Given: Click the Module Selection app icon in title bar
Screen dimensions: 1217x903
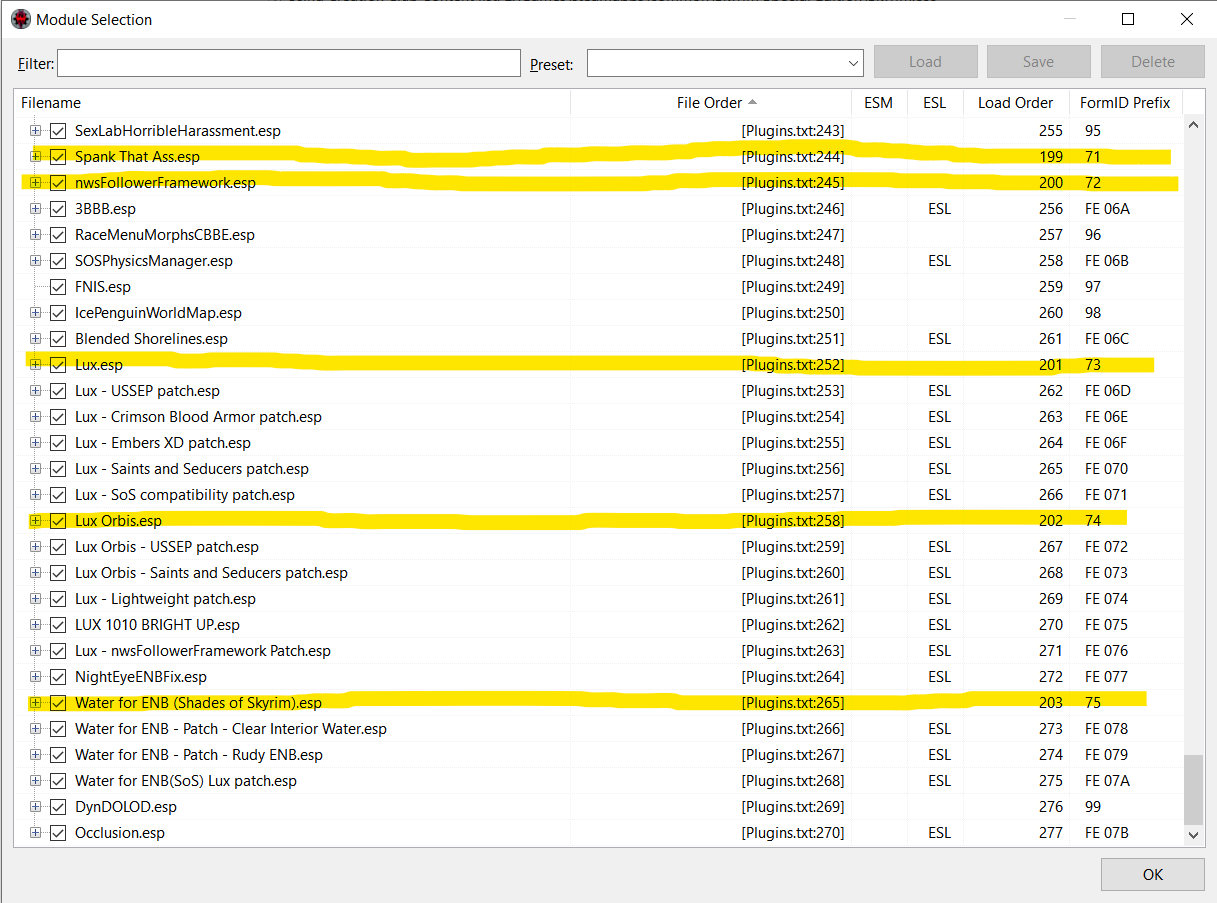Looking at the screenshot, I should (21, 19).
